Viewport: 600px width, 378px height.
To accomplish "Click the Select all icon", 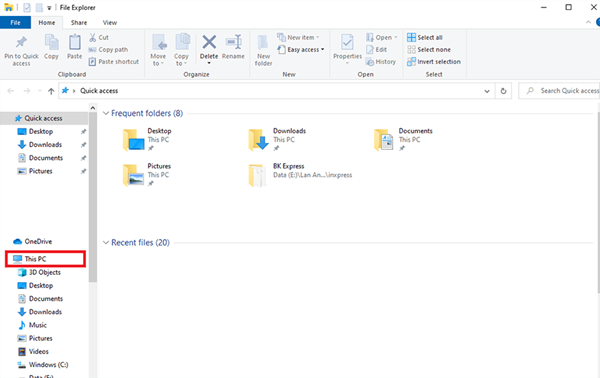I will [411, 37].
